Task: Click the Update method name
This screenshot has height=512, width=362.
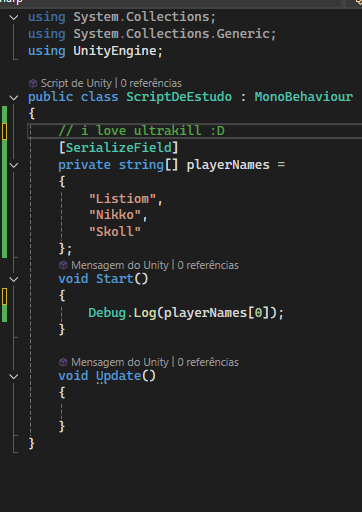Action: [118, 376]
